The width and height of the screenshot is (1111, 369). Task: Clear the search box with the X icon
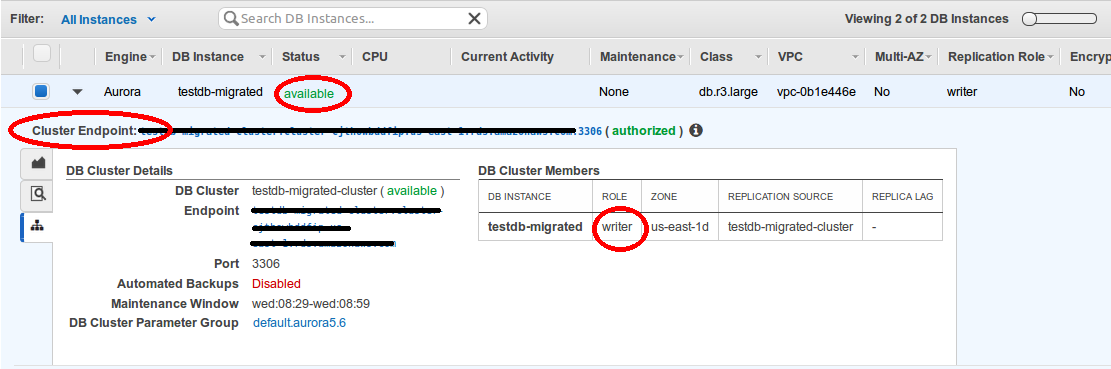[x=475, y=19]
